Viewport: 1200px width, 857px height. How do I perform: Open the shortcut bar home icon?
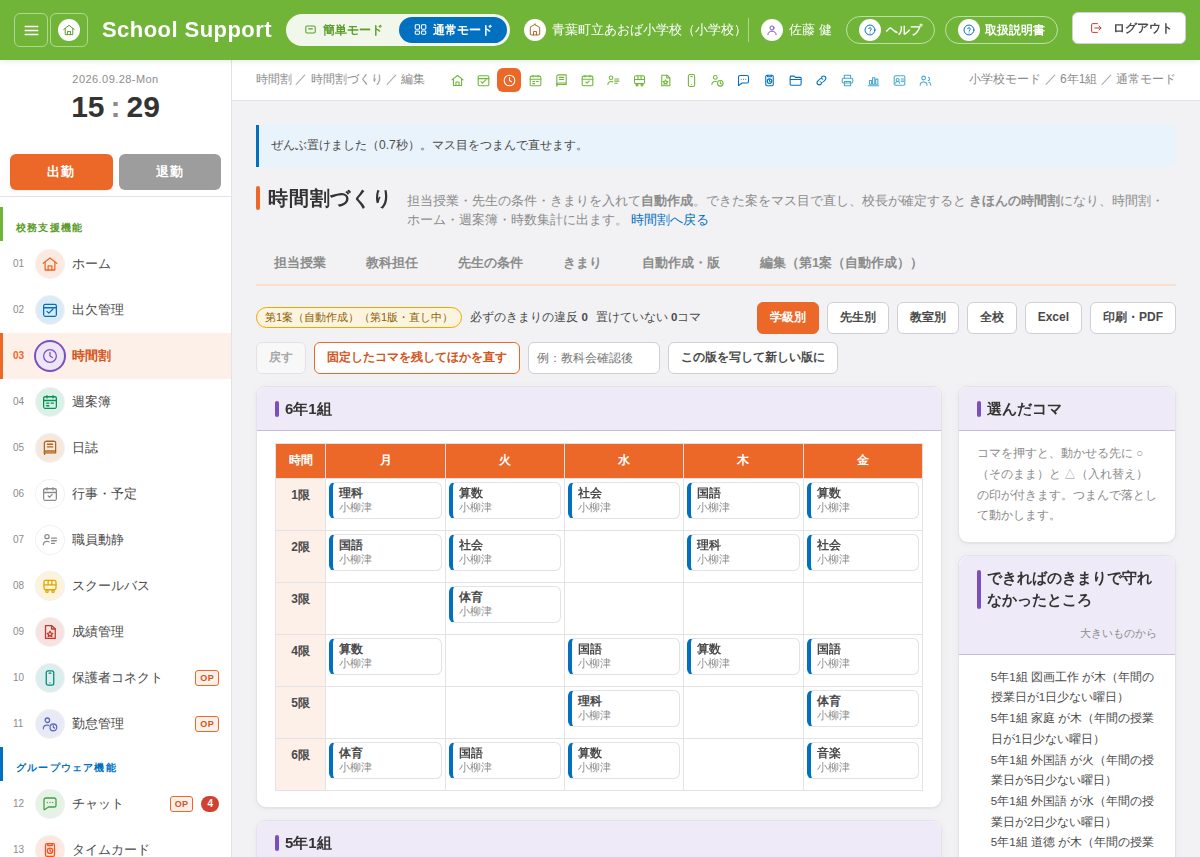click(x=457, y=80)
